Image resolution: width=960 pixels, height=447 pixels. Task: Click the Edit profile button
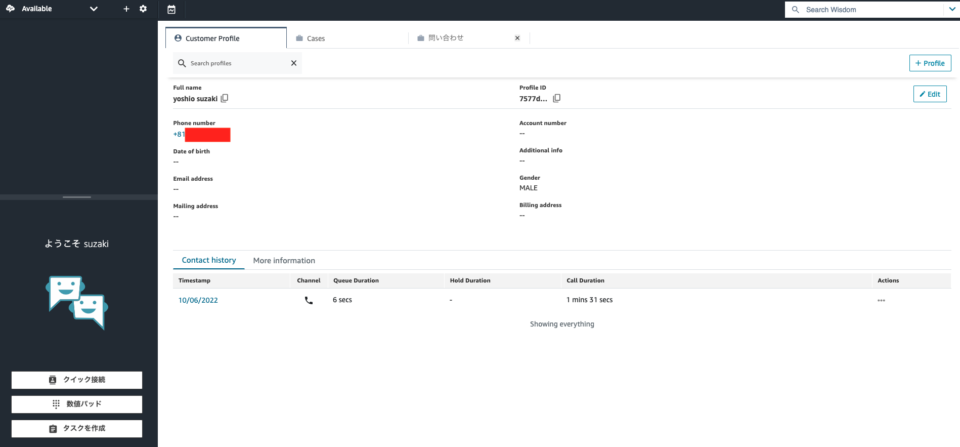[930, 94]
